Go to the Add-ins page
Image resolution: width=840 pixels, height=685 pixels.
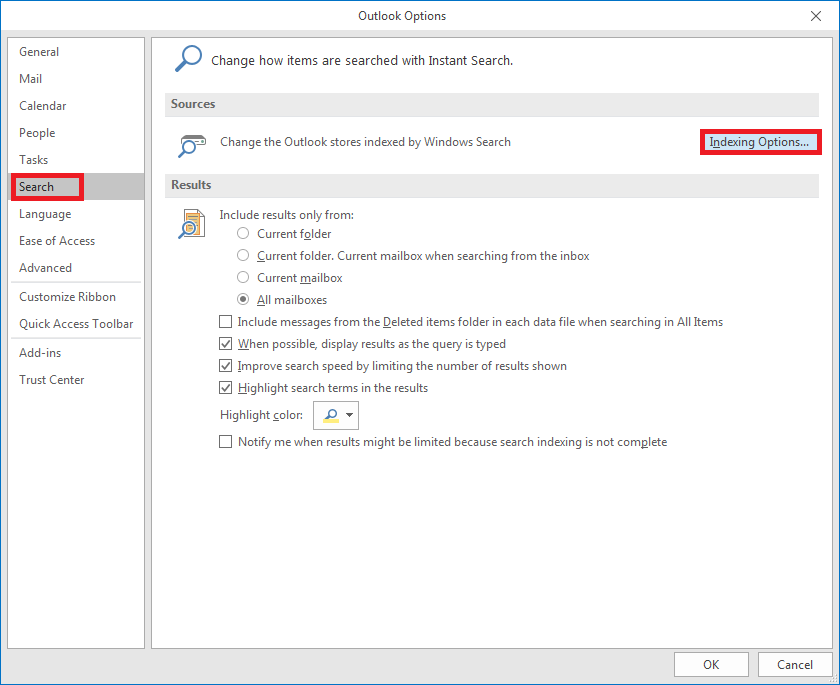coord(76,353)
